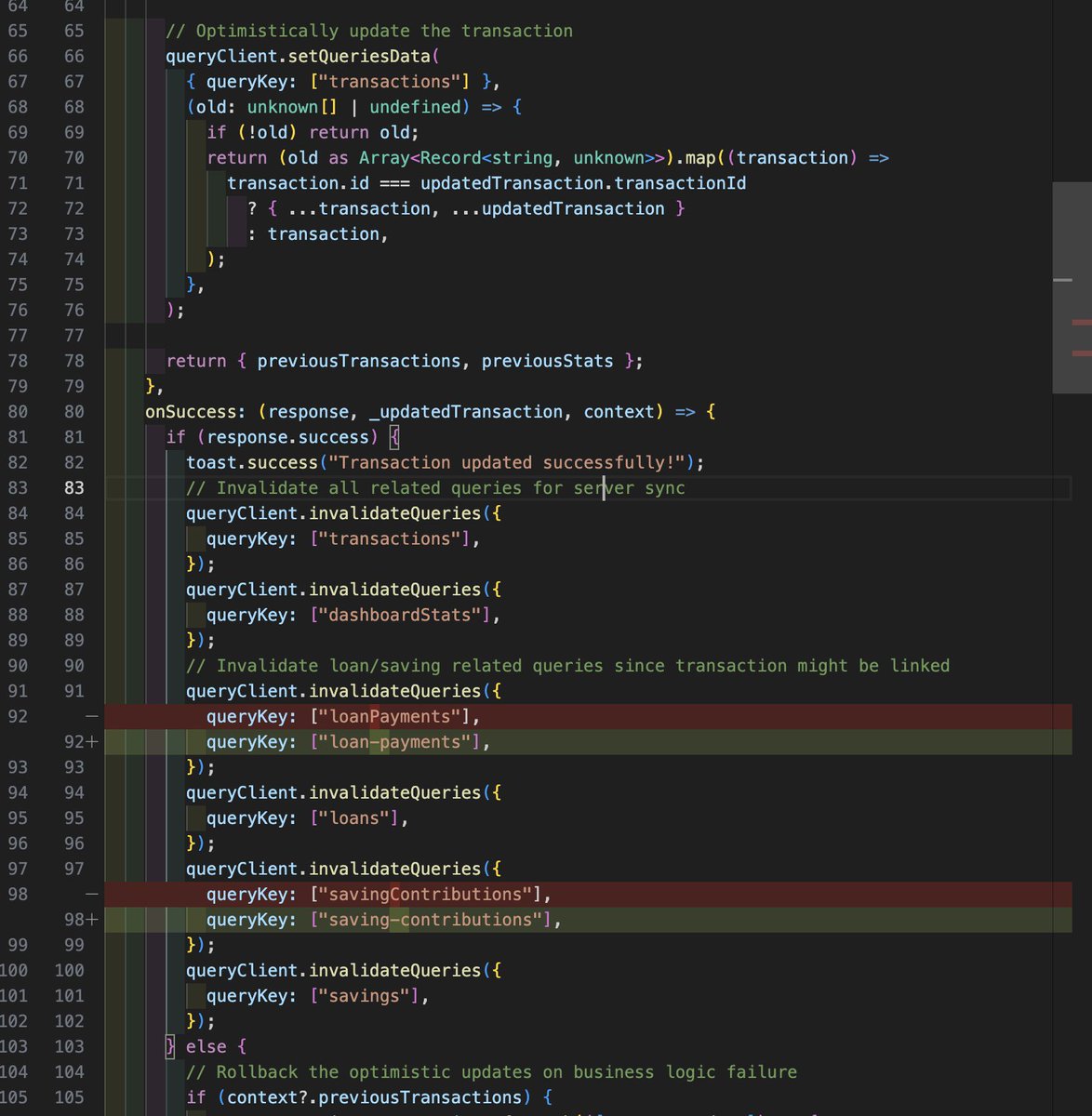Click the 'transaction.id === updatedTransaction.transactionId' line
1092x1116 pixels.
coord(486,182)
